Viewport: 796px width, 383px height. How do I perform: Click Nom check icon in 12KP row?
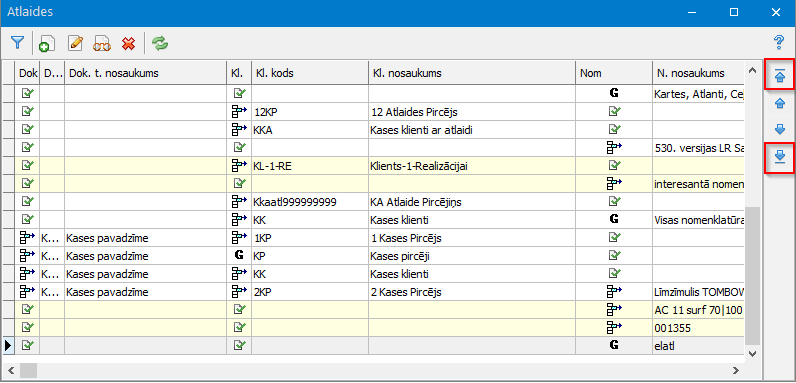[614, 111]
